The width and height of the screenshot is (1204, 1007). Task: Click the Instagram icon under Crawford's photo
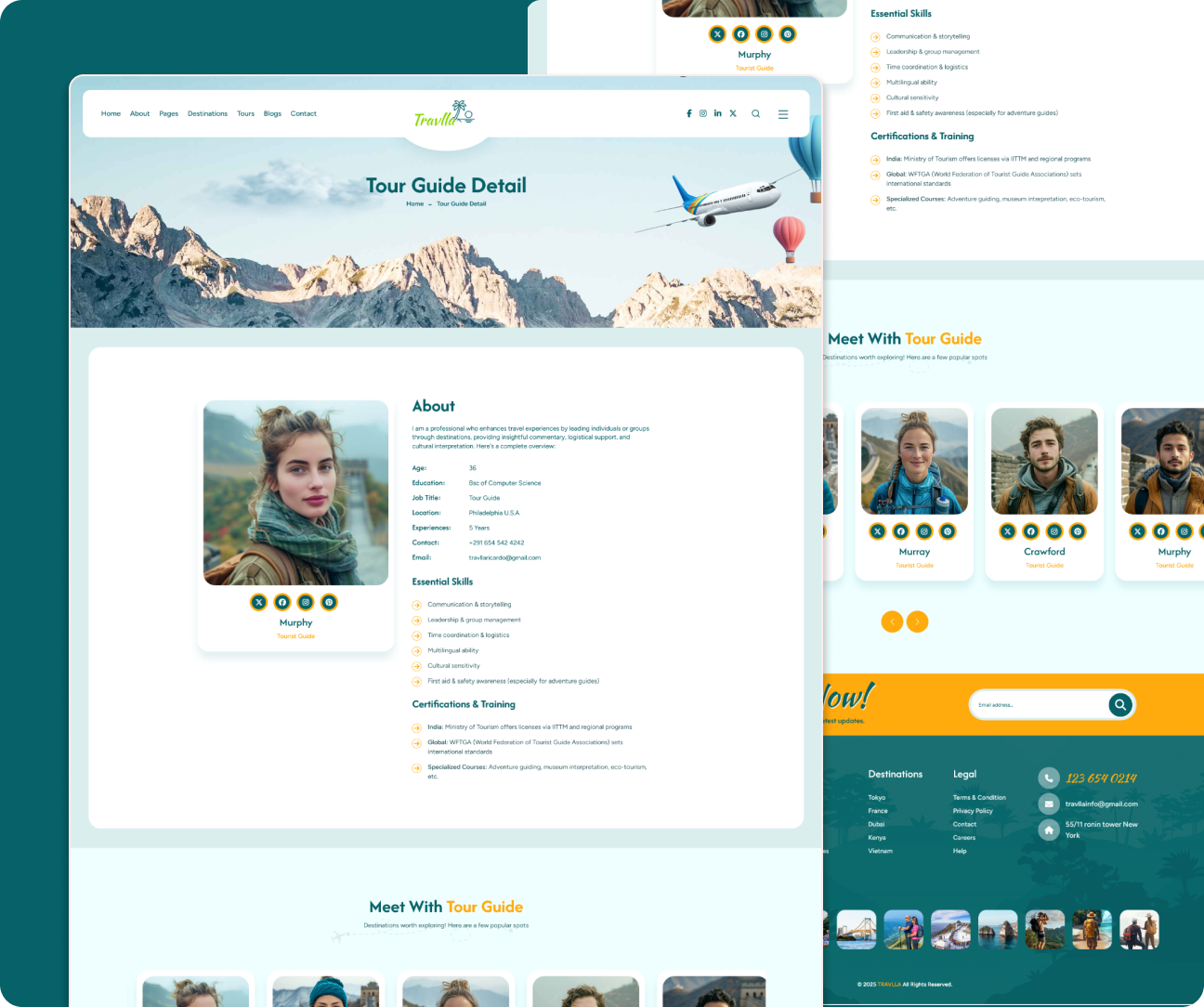1054,531
